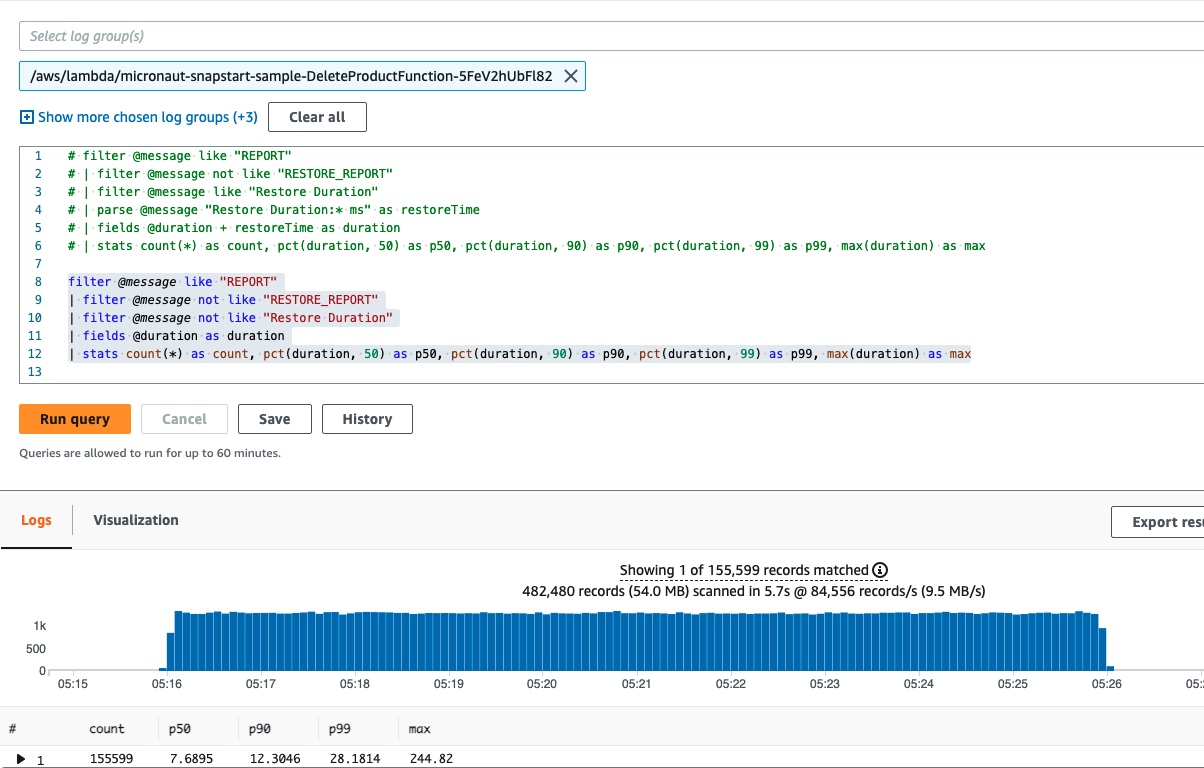Expand Show more chosen log groups

(148, 117)
